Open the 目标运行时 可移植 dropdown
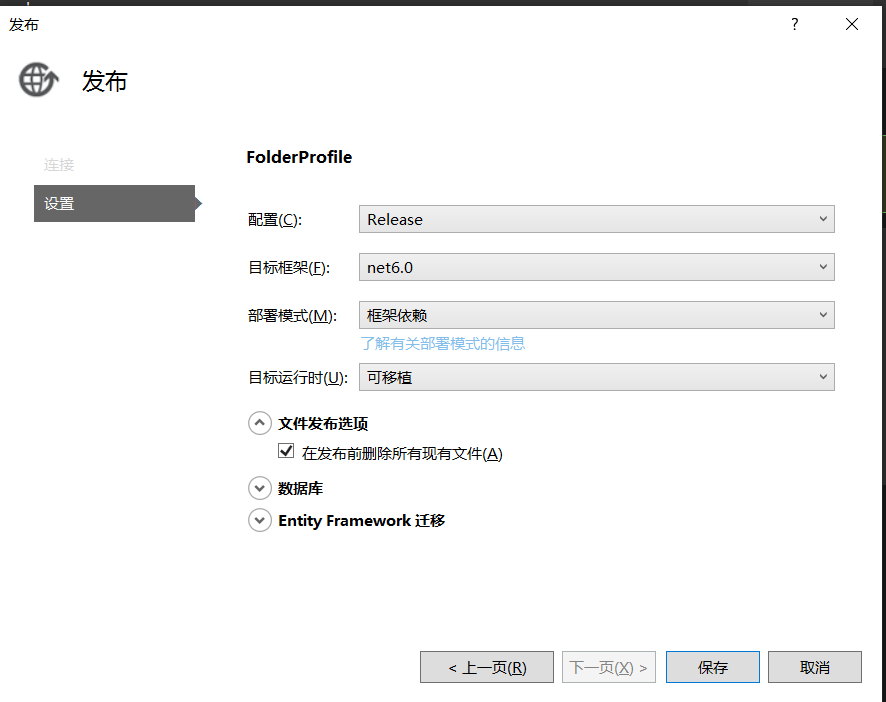 596,377
